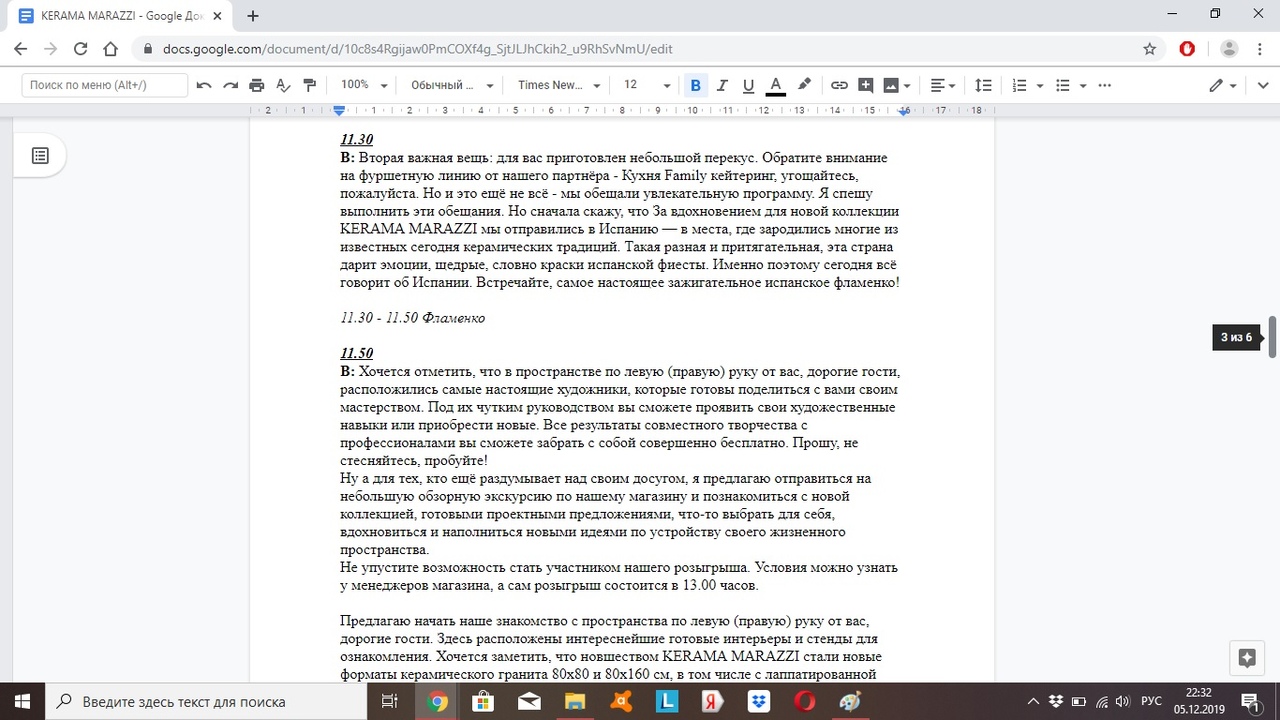
Task: Toggle underline formatting
Action: (x=748, y=86)
